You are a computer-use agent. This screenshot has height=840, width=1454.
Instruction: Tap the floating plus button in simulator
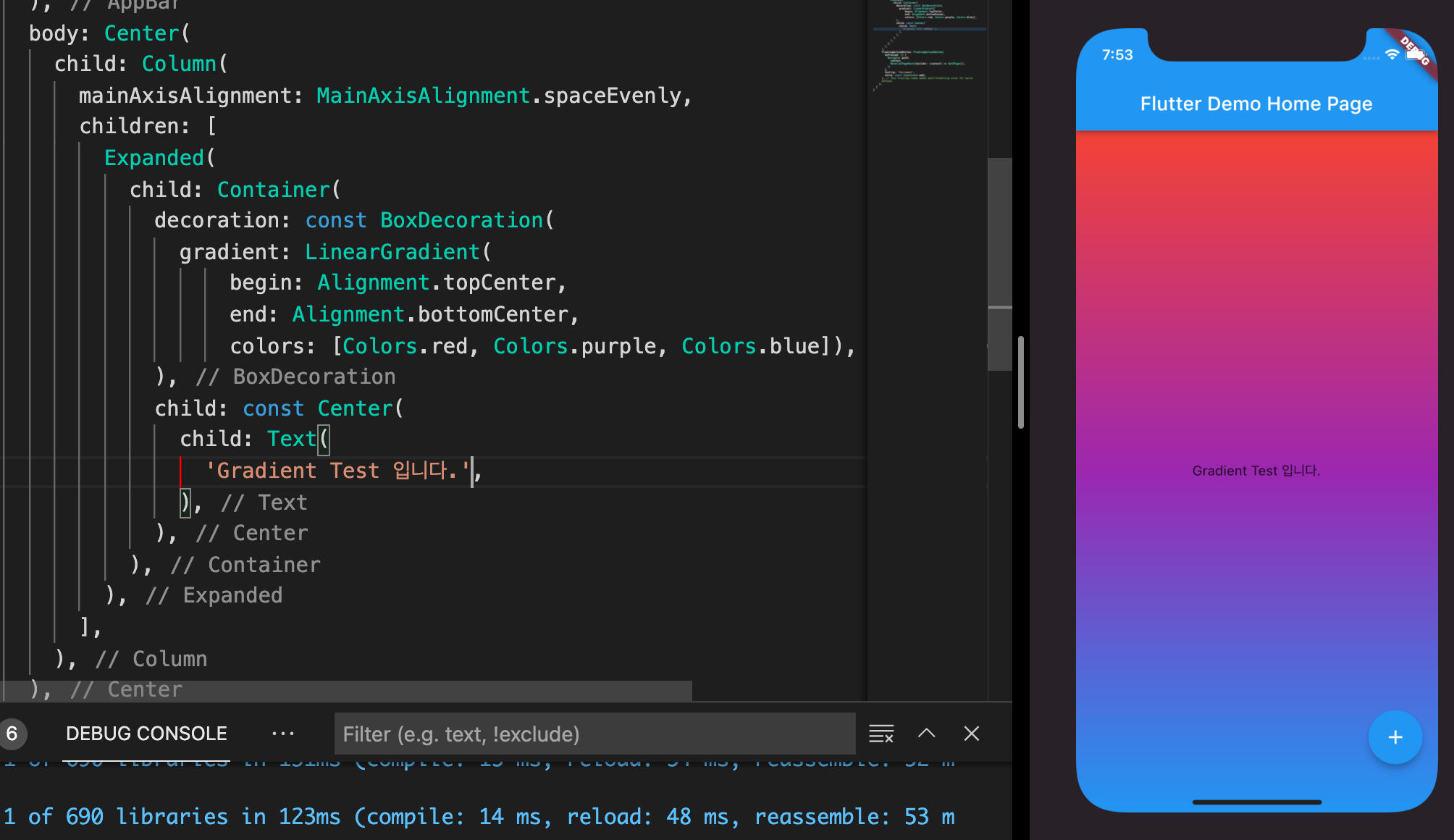1395,737
